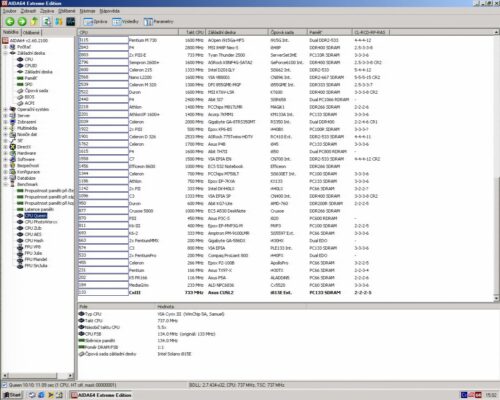This screenshot has height=400, width=500.
Task: Open the Nástroje menu
Action: (x=87, y=11)
